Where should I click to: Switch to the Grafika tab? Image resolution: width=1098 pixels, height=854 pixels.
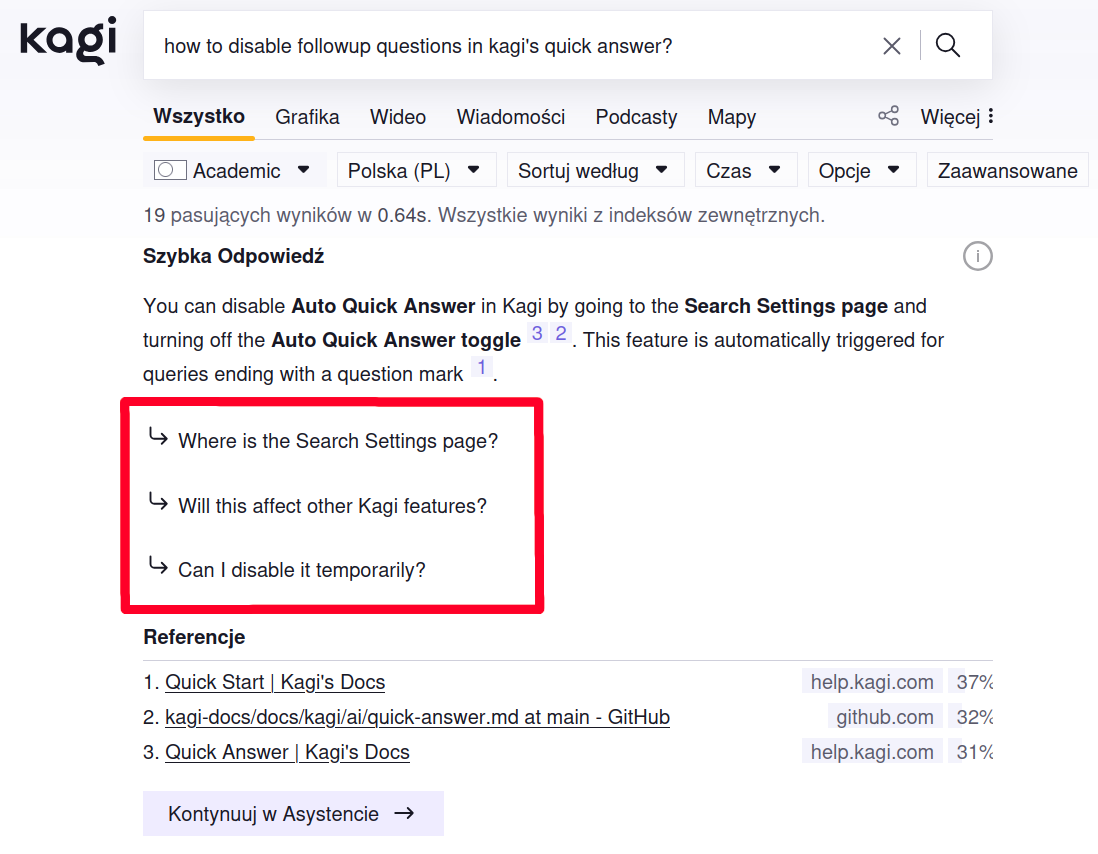[307, 117]
